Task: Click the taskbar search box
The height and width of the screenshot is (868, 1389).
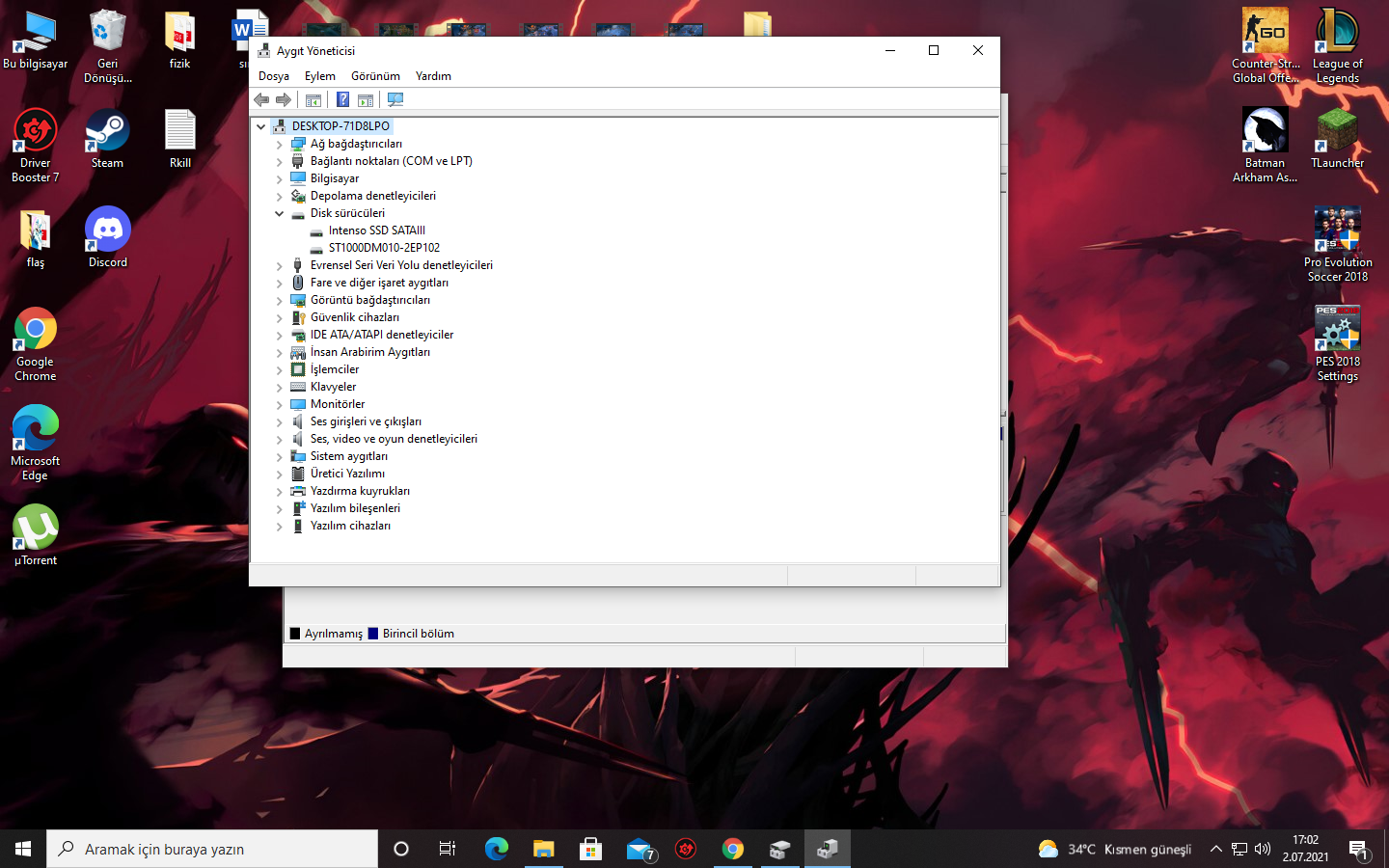Action: 212,849
